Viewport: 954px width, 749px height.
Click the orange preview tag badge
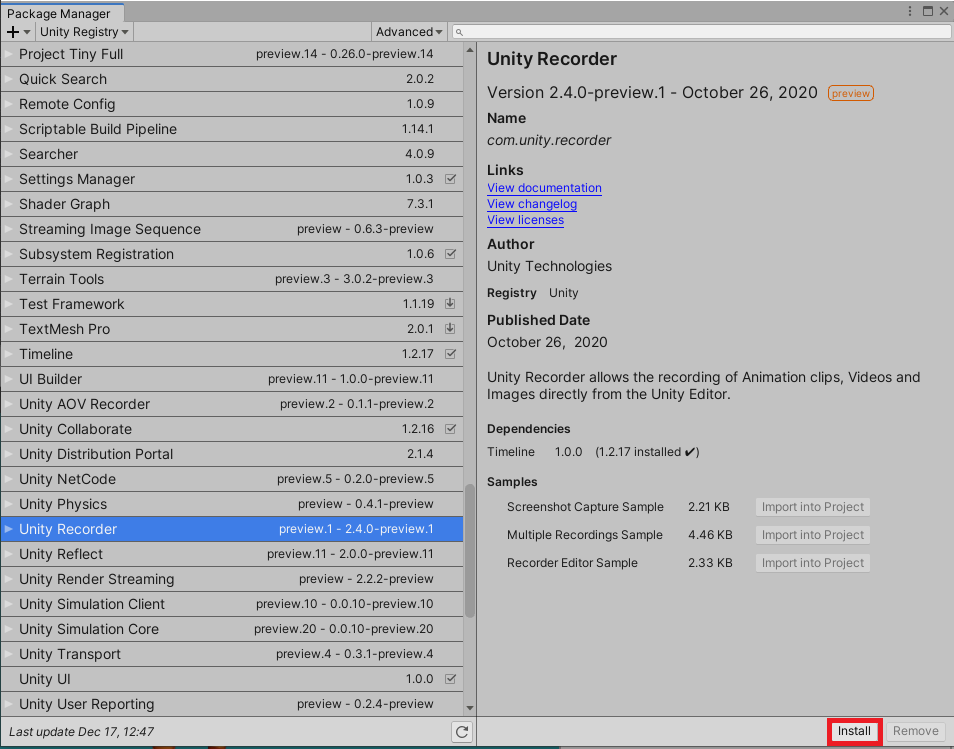pos(850,93)
